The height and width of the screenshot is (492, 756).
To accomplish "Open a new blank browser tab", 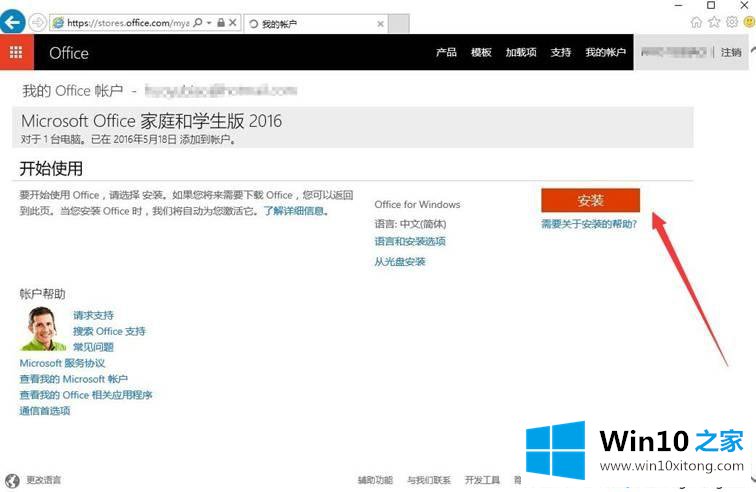I will pyautogui.click(x=399, y=24).
